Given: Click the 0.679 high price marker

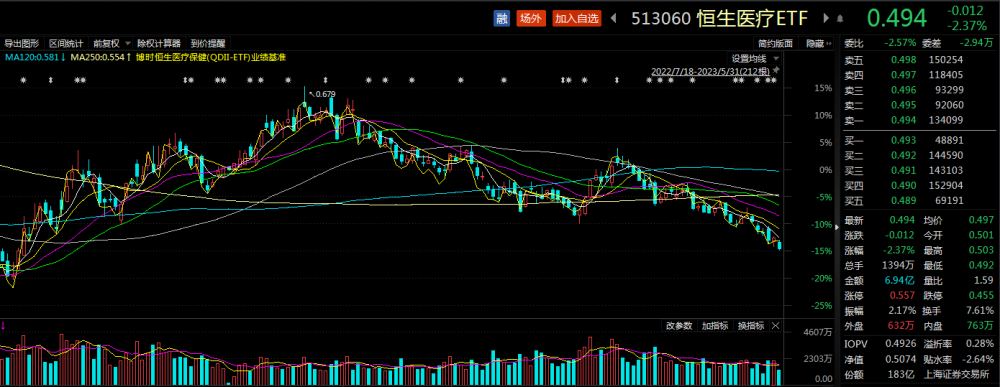Looking at the screenshot, I should click(x=322, y=94).
